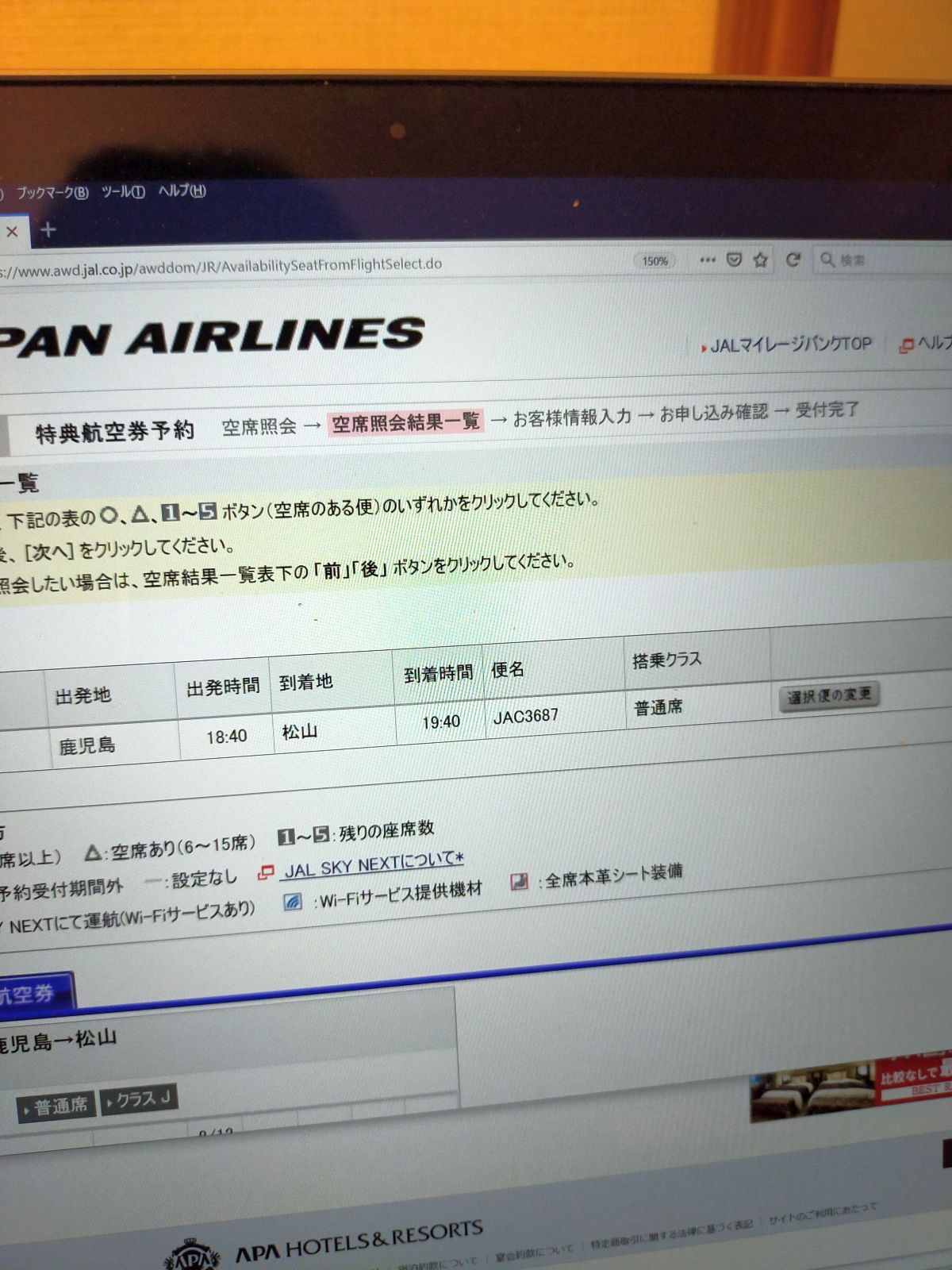The height and width of the screenshot is (1270, 952).
Task: Click the external-link icon before JAL SKY NEXT
Action: coord(267,873)
